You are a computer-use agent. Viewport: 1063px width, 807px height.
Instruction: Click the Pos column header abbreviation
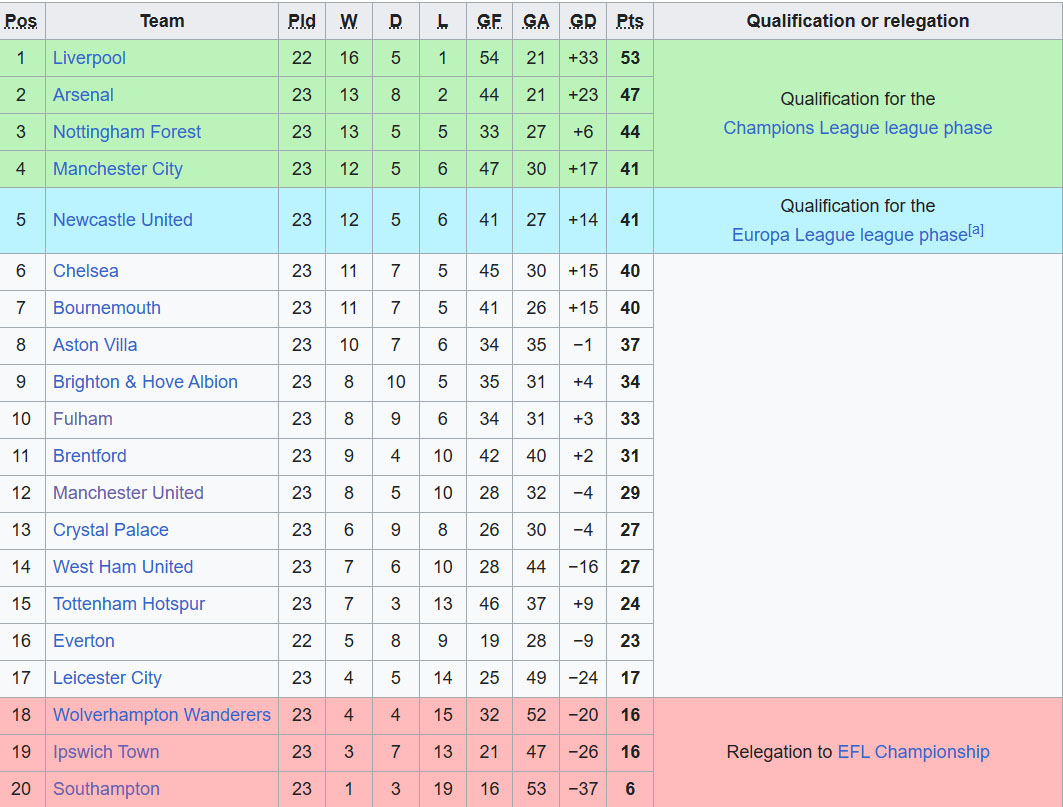click(21, 22)
